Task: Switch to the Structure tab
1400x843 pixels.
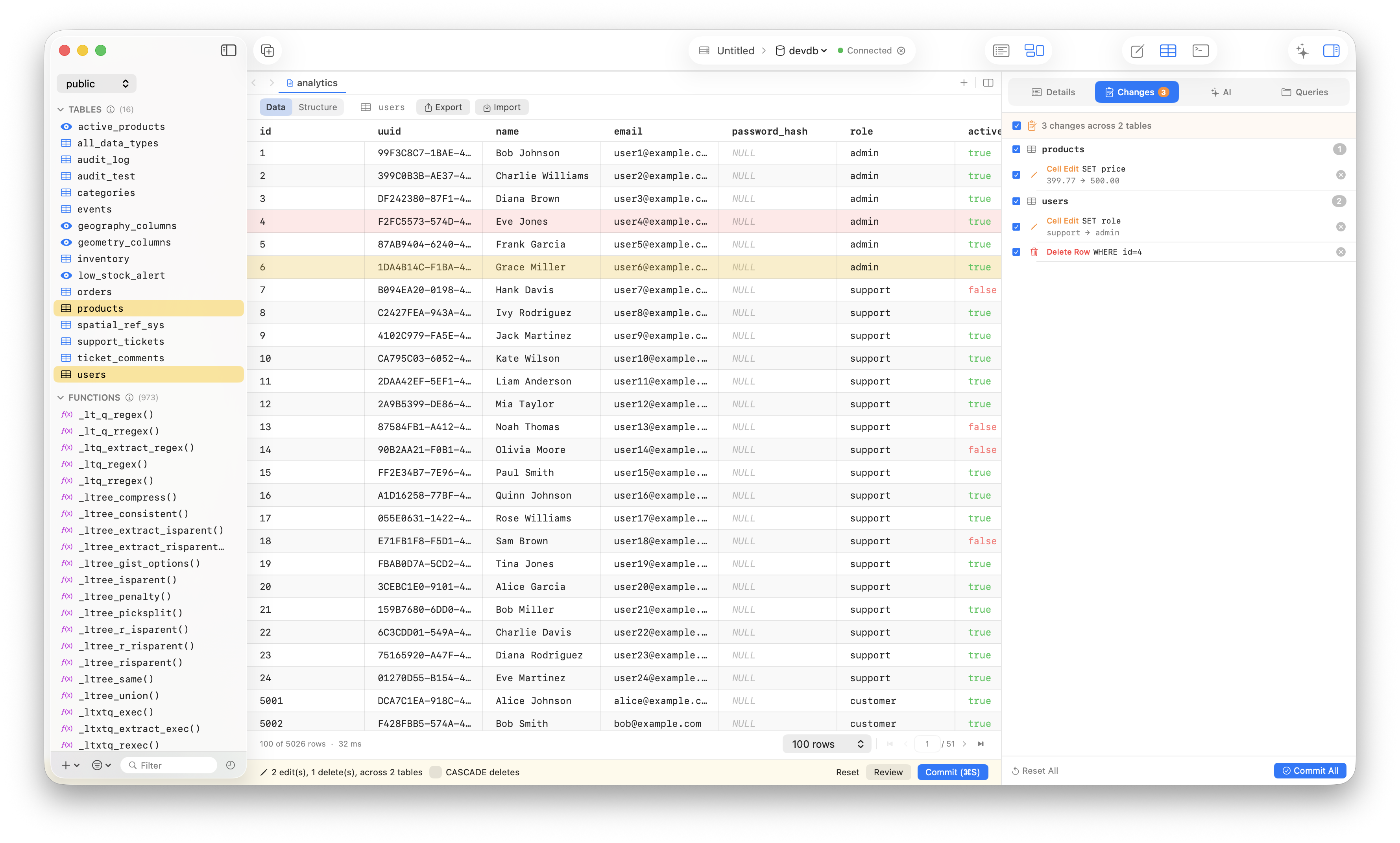Action: click(318, 107)
